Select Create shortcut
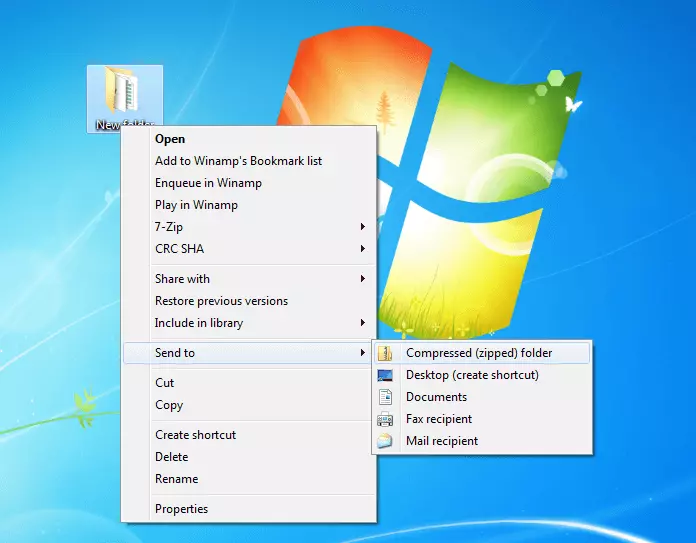Screen dimensions: 696x543 pos(249,435)
